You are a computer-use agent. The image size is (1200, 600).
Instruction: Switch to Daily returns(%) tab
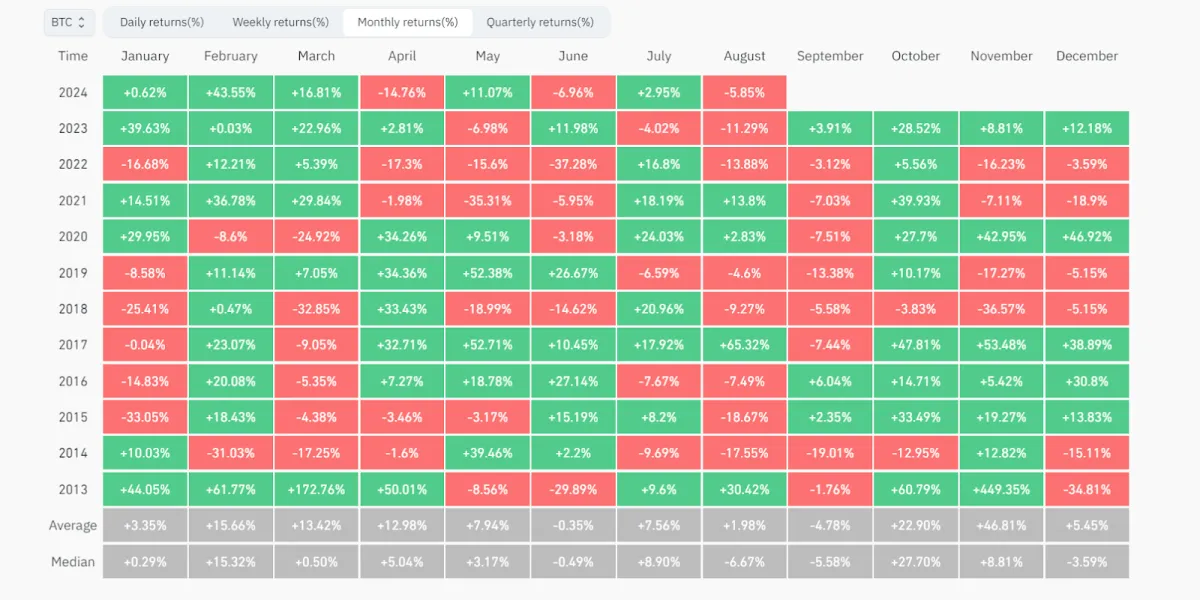click(162, 22)
